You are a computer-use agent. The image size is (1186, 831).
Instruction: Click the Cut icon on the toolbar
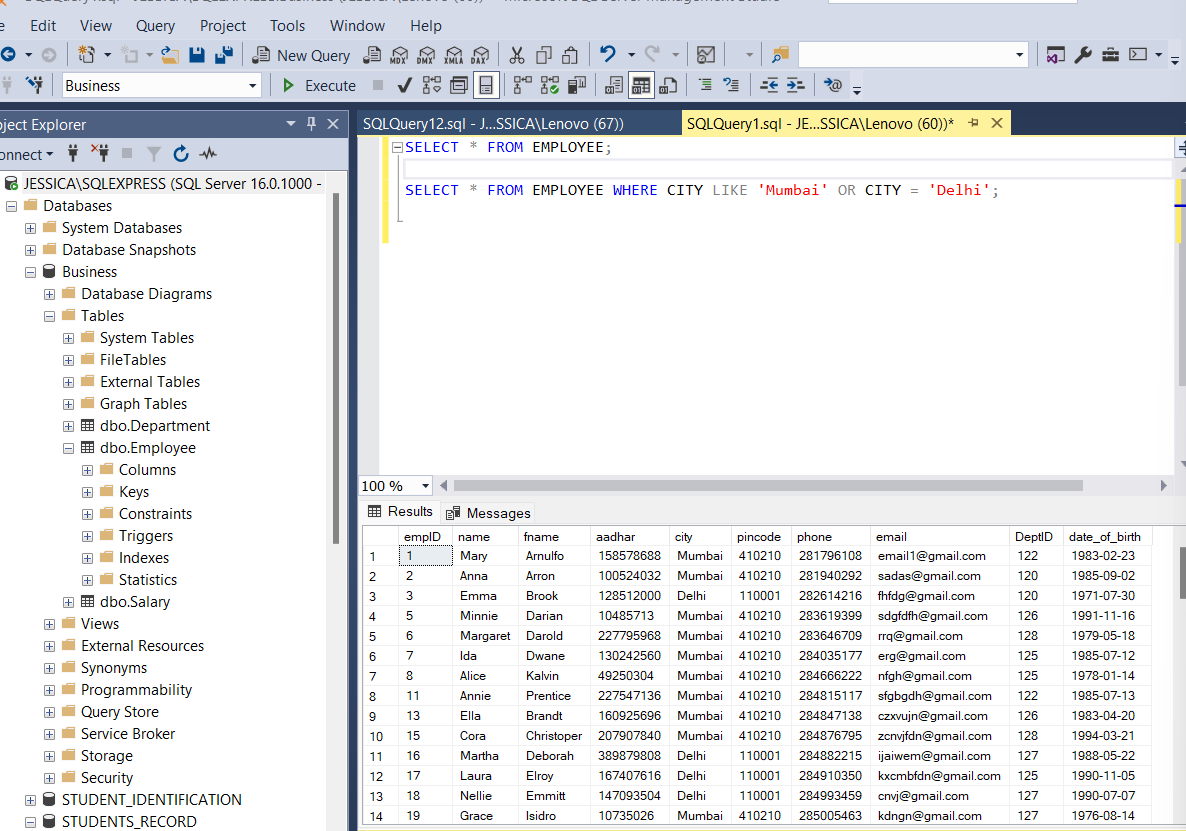(x=518, y=55)
